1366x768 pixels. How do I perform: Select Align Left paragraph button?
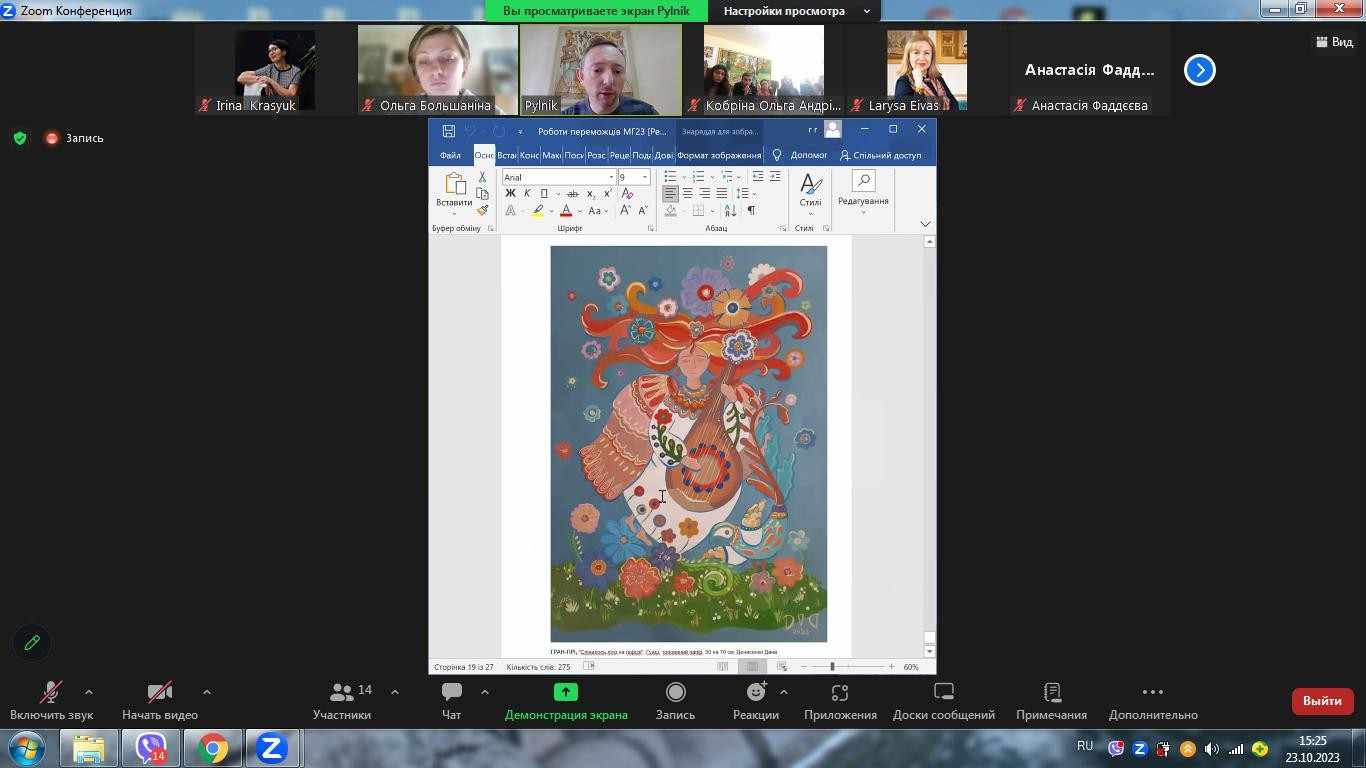click(x=670, y=193)
